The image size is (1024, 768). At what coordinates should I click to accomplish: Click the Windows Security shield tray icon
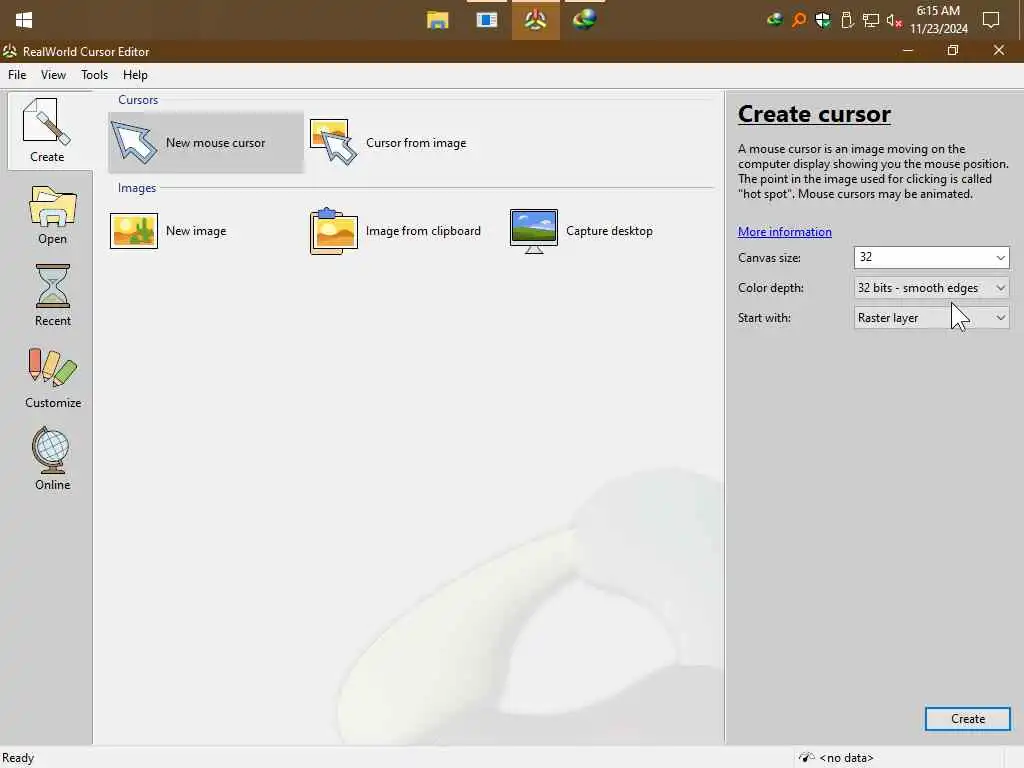[823, 20]
